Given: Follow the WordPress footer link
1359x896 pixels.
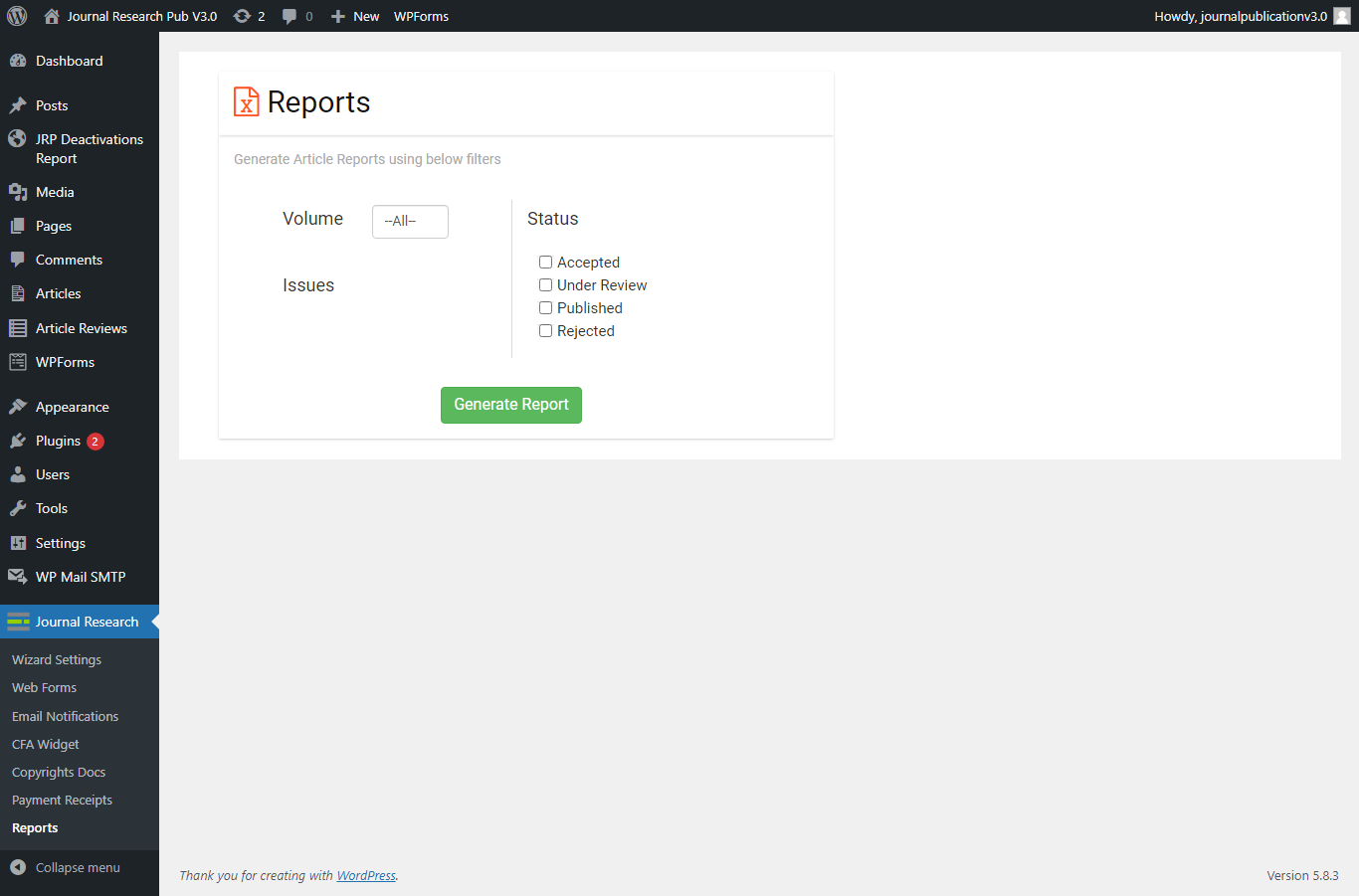Looking at the screenshot, I should (366, 876).
